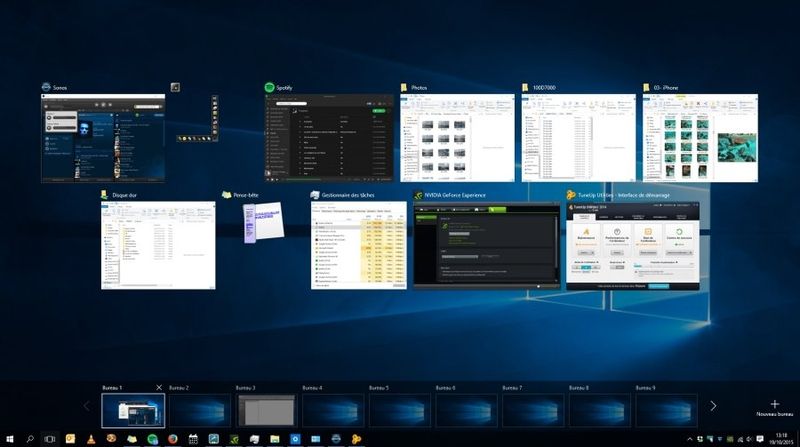The image size is (800, 447).
Task: Click the Windows Start button
Action: 8,438
